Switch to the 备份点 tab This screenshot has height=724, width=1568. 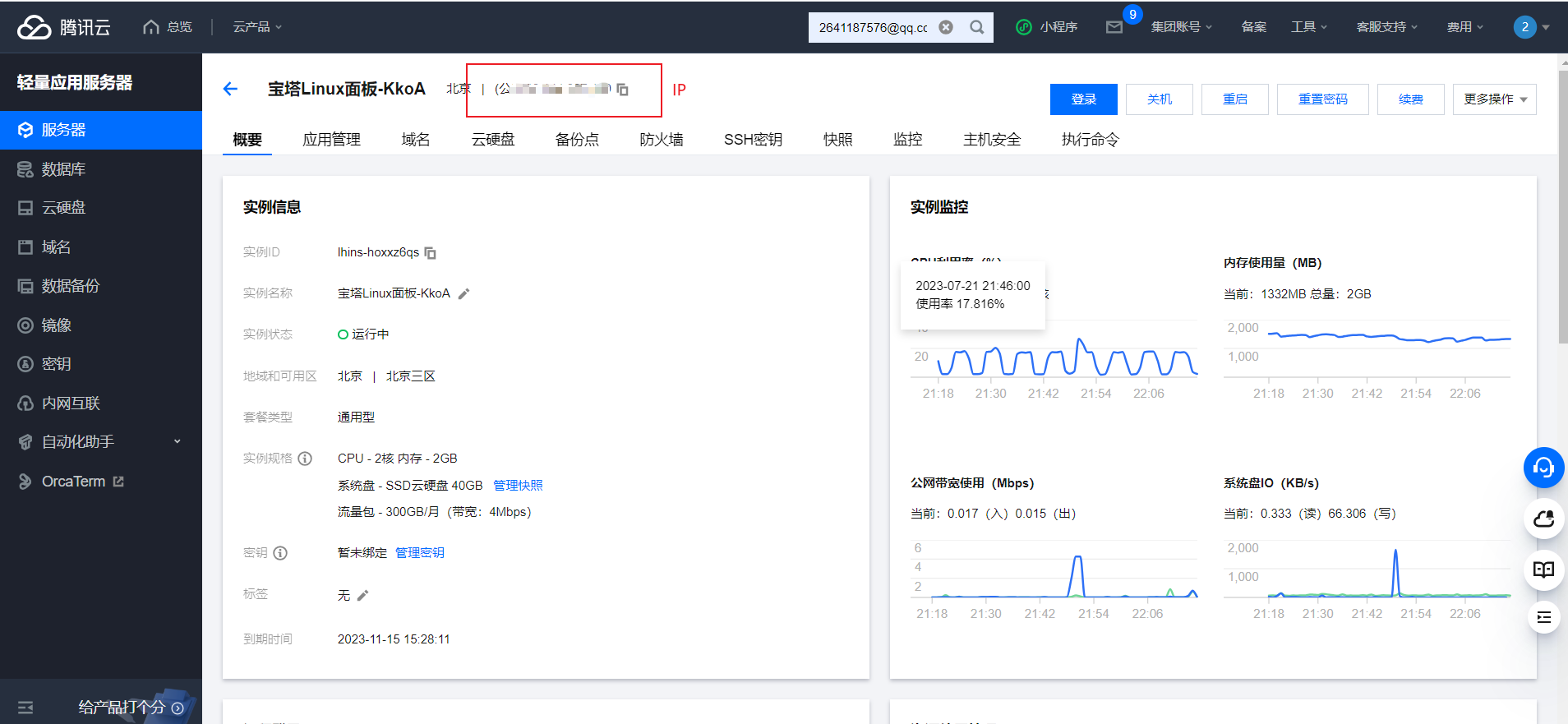pyautogui.click(x=577, y=140)
